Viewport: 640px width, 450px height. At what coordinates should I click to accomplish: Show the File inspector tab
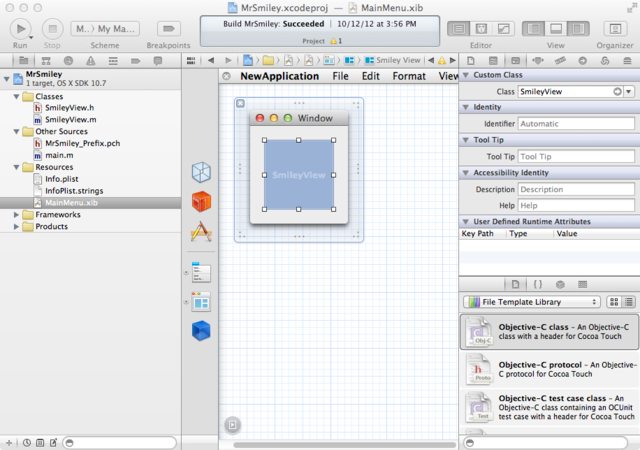click(471, 61)
